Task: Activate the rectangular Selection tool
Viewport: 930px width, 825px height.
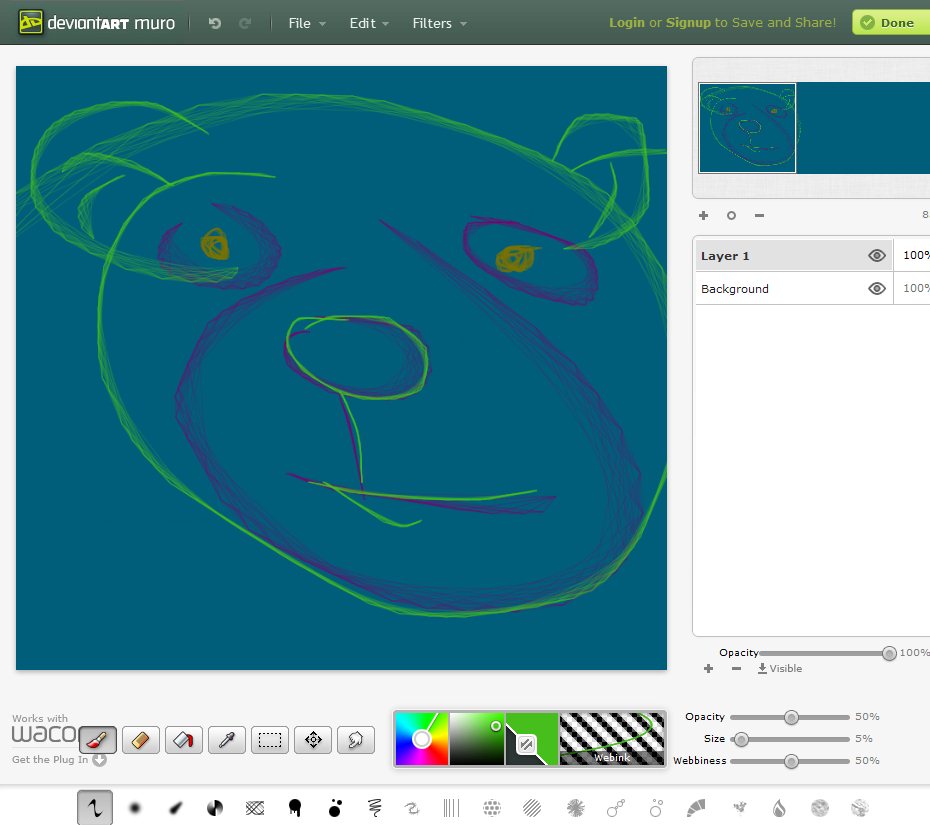Action: 270,741
